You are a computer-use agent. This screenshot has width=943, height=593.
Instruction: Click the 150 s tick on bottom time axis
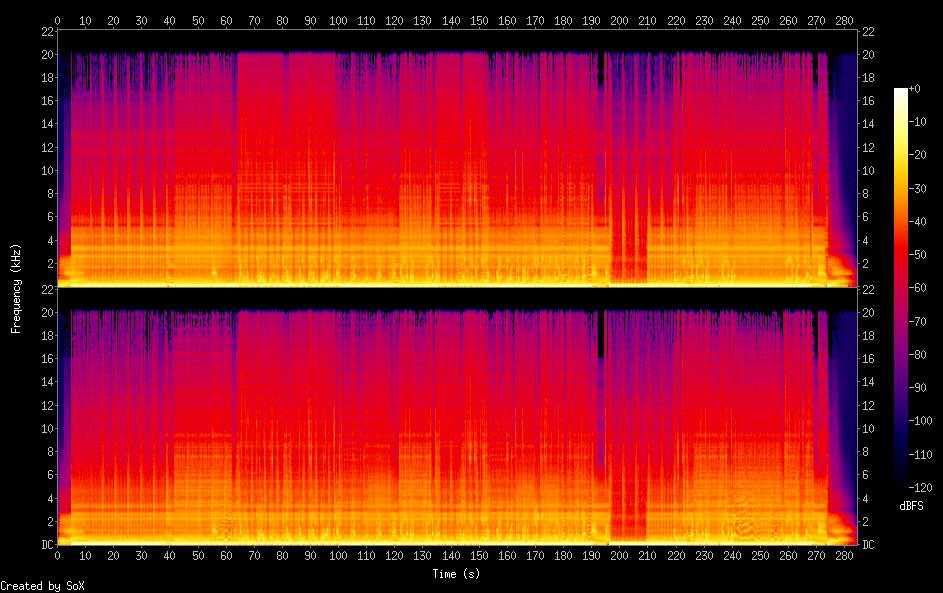pos(479,555)
